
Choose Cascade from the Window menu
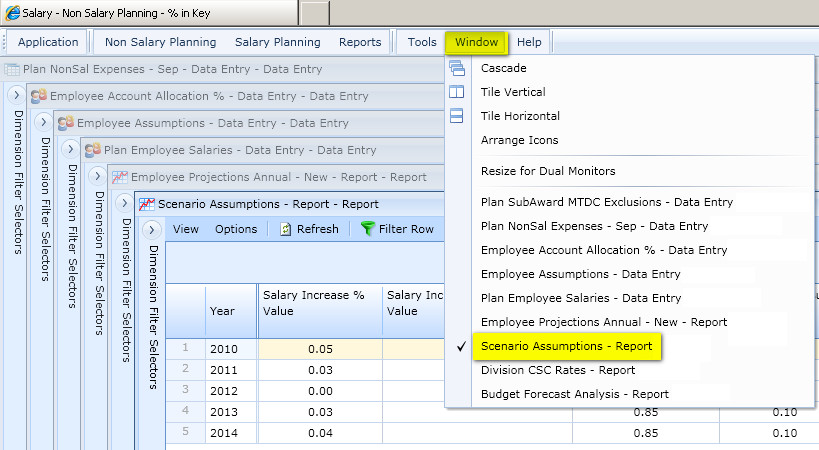coord(504,68)
